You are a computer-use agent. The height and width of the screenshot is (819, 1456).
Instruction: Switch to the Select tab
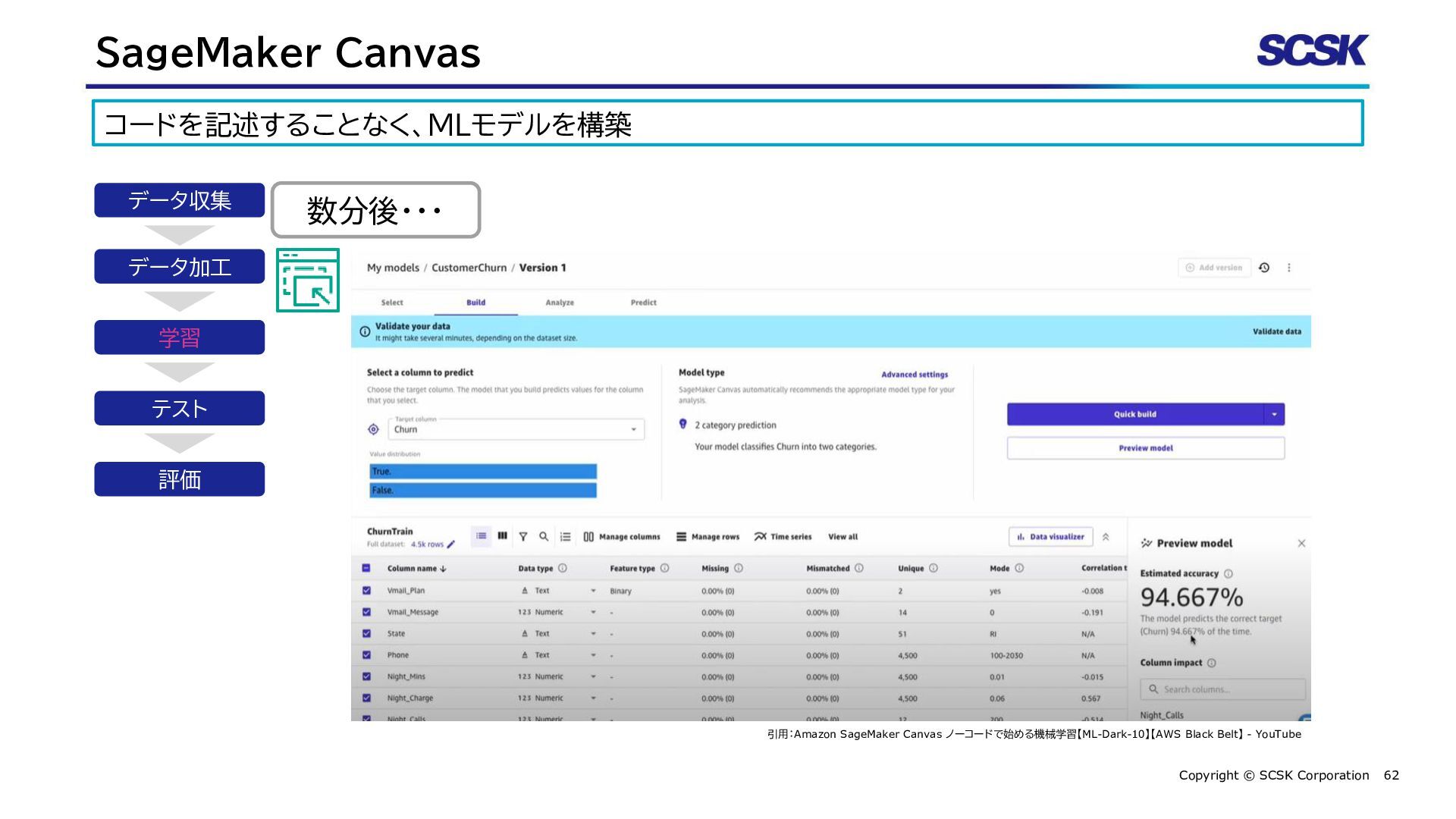pos(392,303)
